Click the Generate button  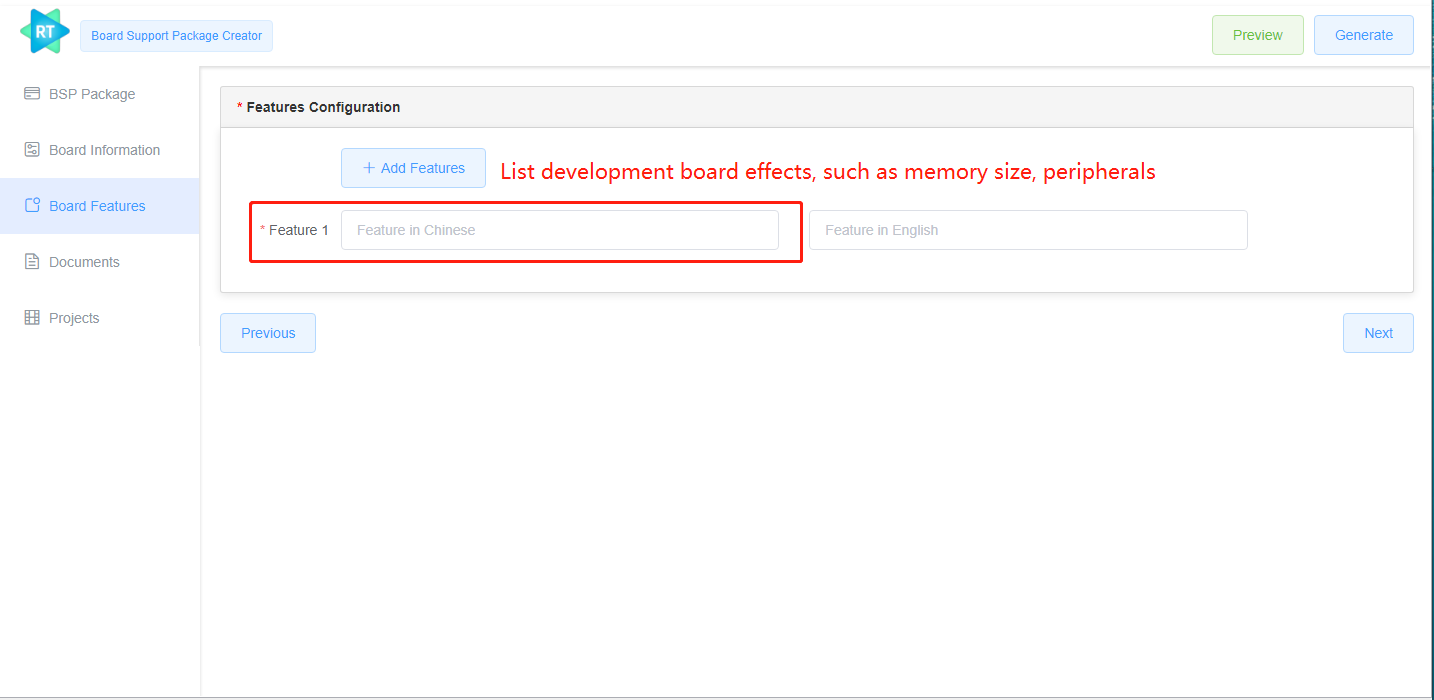click(1363, 34)
